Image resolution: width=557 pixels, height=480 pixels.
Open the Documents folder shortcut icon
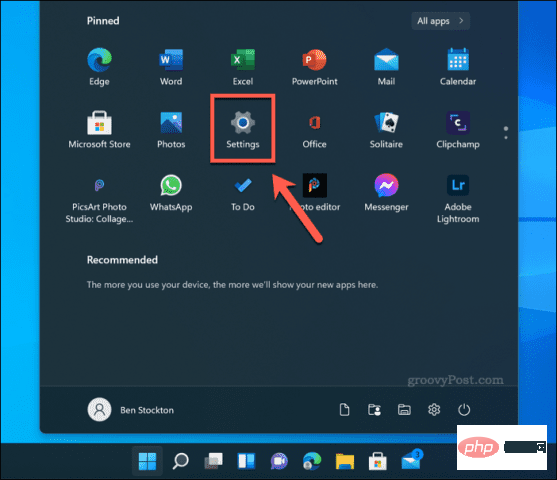pyautogui.click(x=344, y=410)
